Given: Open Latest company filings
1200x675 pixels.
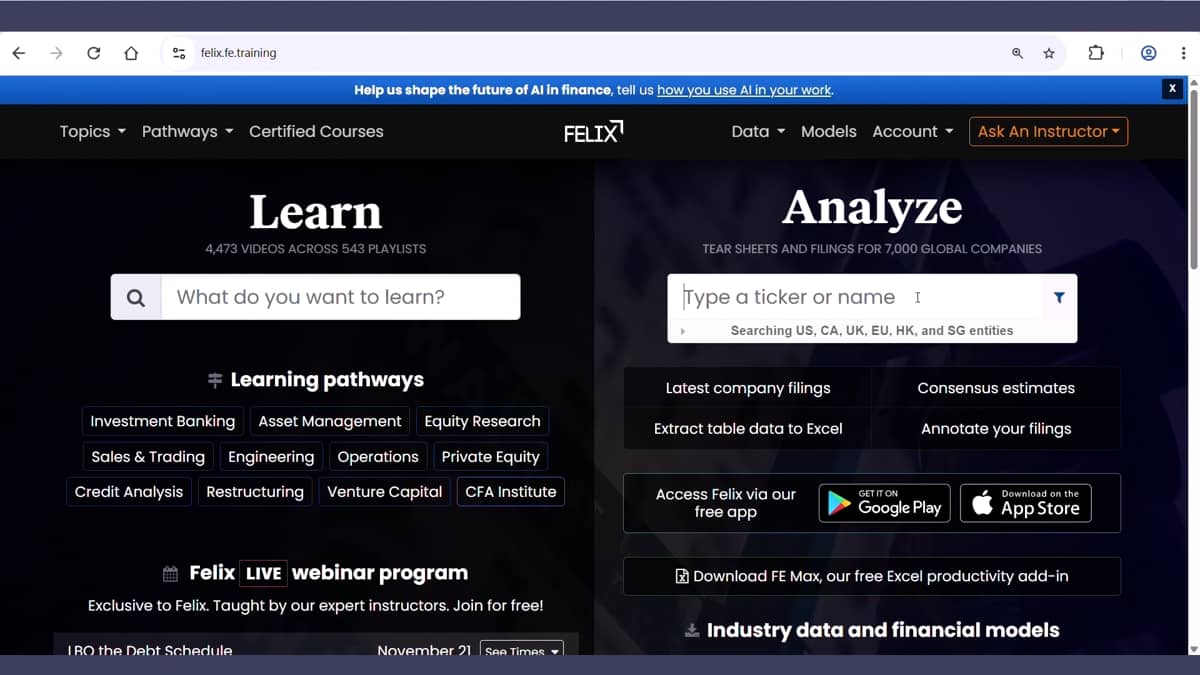Looking at the screenshot, I should 748,388.
